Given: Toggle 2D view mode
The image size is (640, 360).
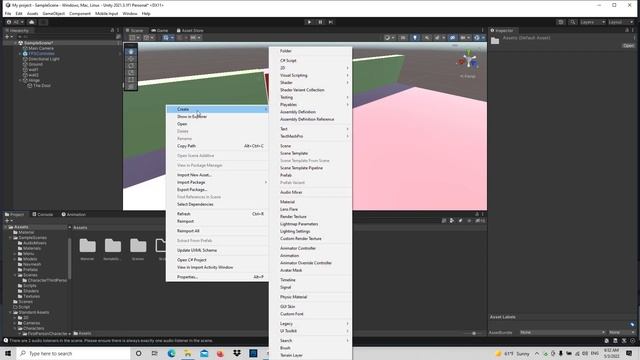Looking at the screenshot, I should point(403,38).
